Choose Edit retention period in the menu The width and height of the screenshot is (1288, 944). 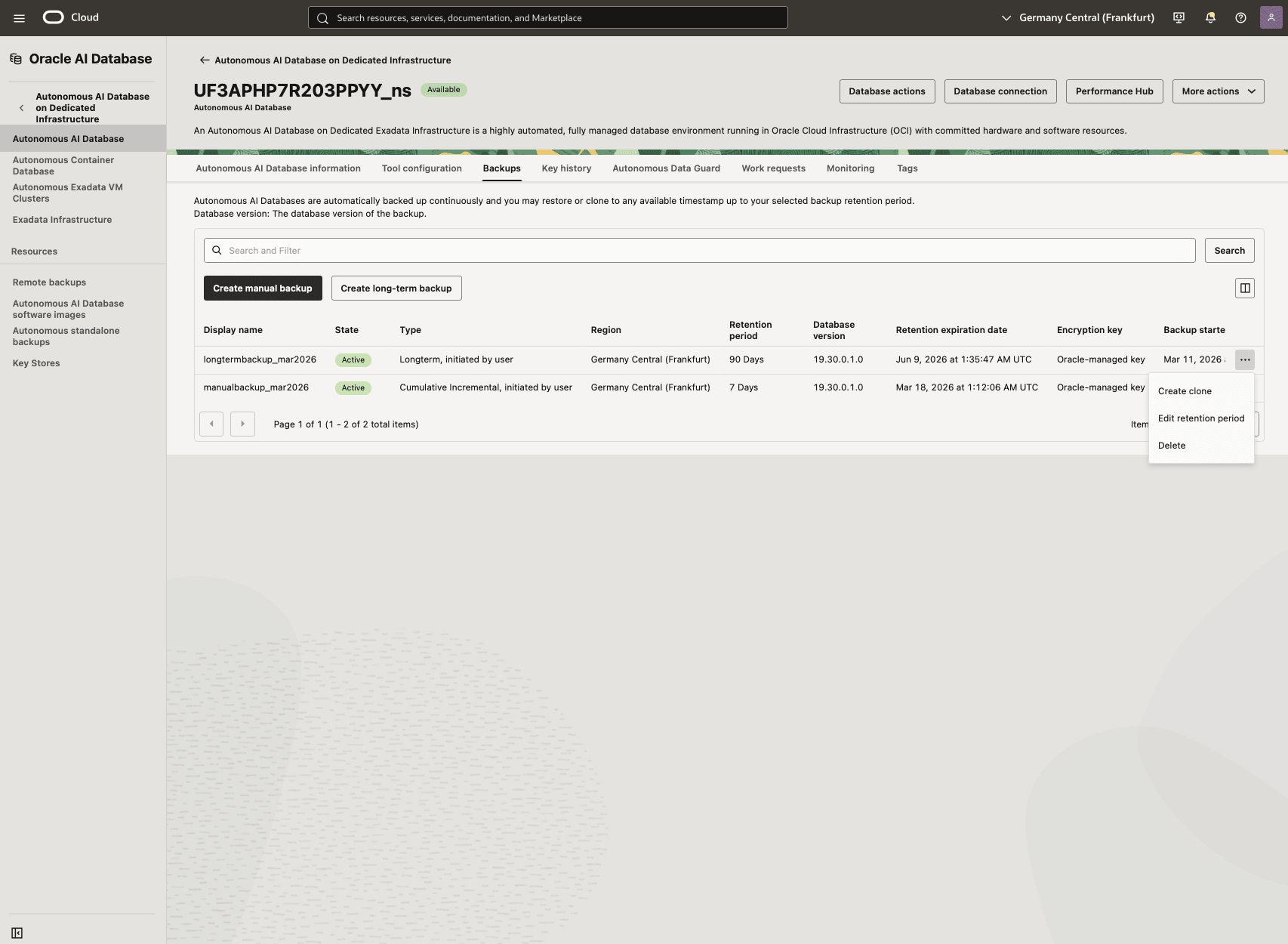[1201, 418]
